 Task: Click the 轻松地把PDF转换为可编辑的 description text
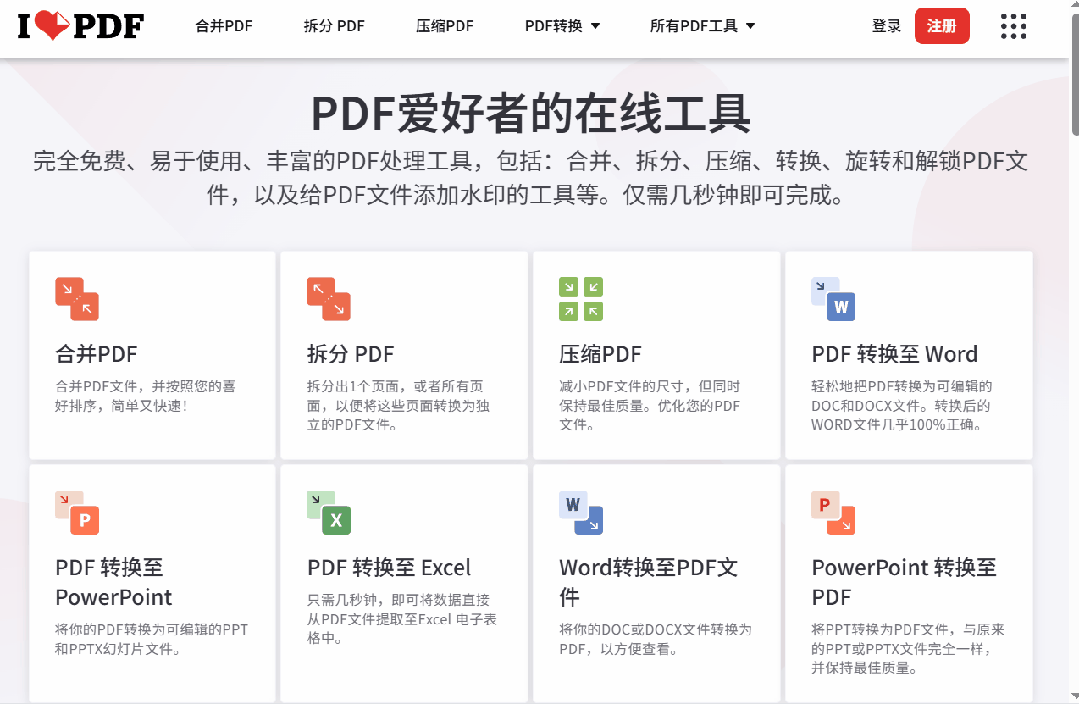pyautogui.click(x=901, y=405)
